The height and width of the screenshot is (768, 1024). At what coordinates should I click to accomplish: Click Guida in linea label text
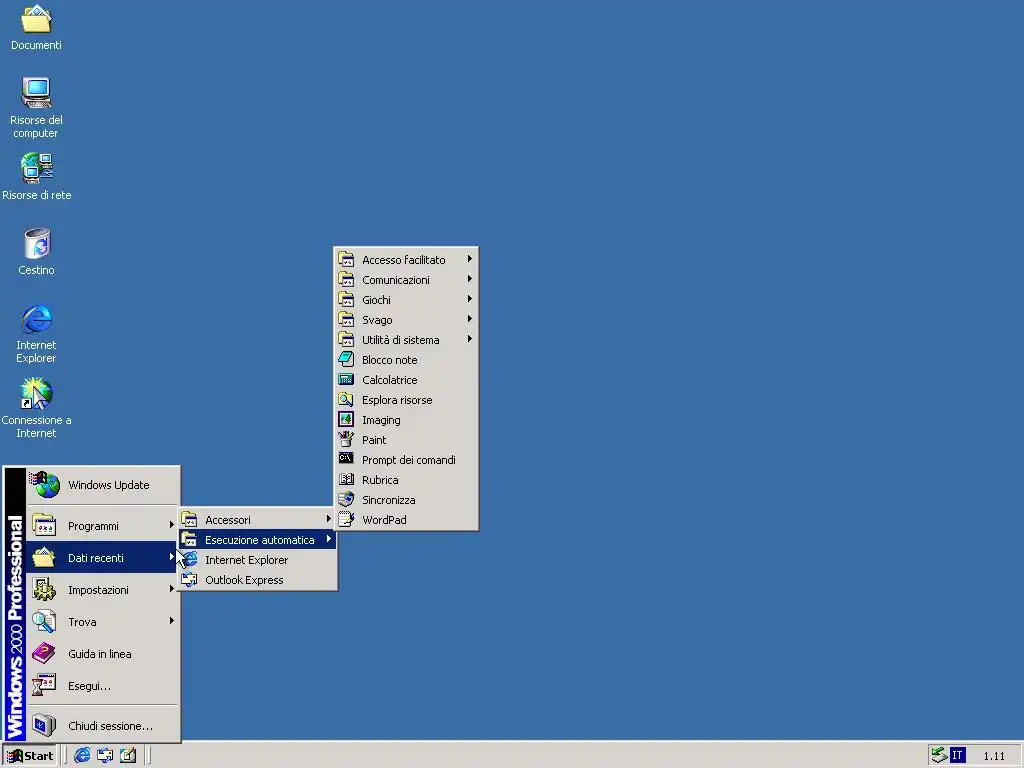tap(99, 654)
